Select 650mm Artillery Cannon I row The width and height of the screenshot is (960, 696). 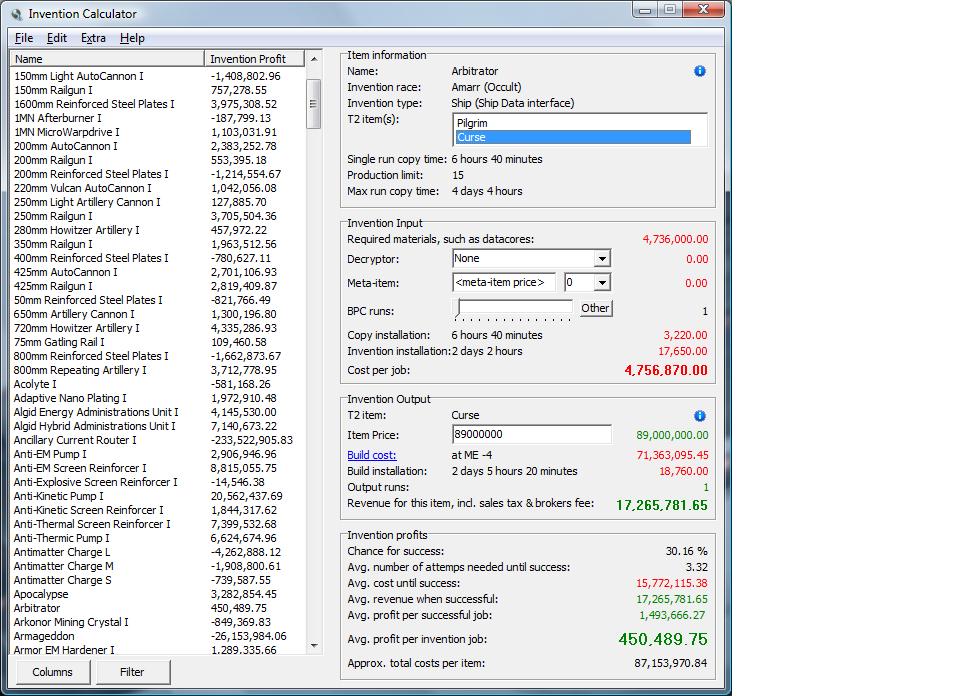click(x=158, y=314)
